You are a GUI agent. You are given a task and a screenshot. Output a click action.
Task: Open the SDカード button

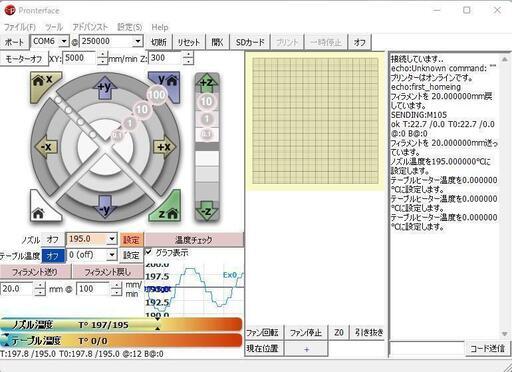pos(250,42)
